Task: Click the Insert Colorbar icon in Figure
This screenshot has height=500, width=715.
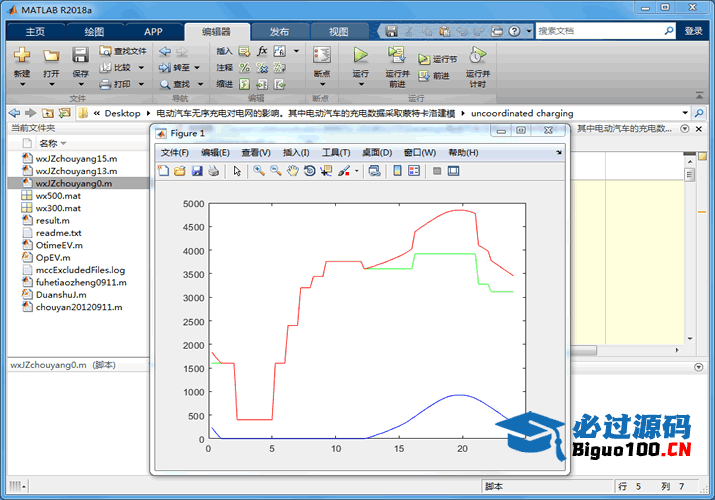Action: pos(397,171)
